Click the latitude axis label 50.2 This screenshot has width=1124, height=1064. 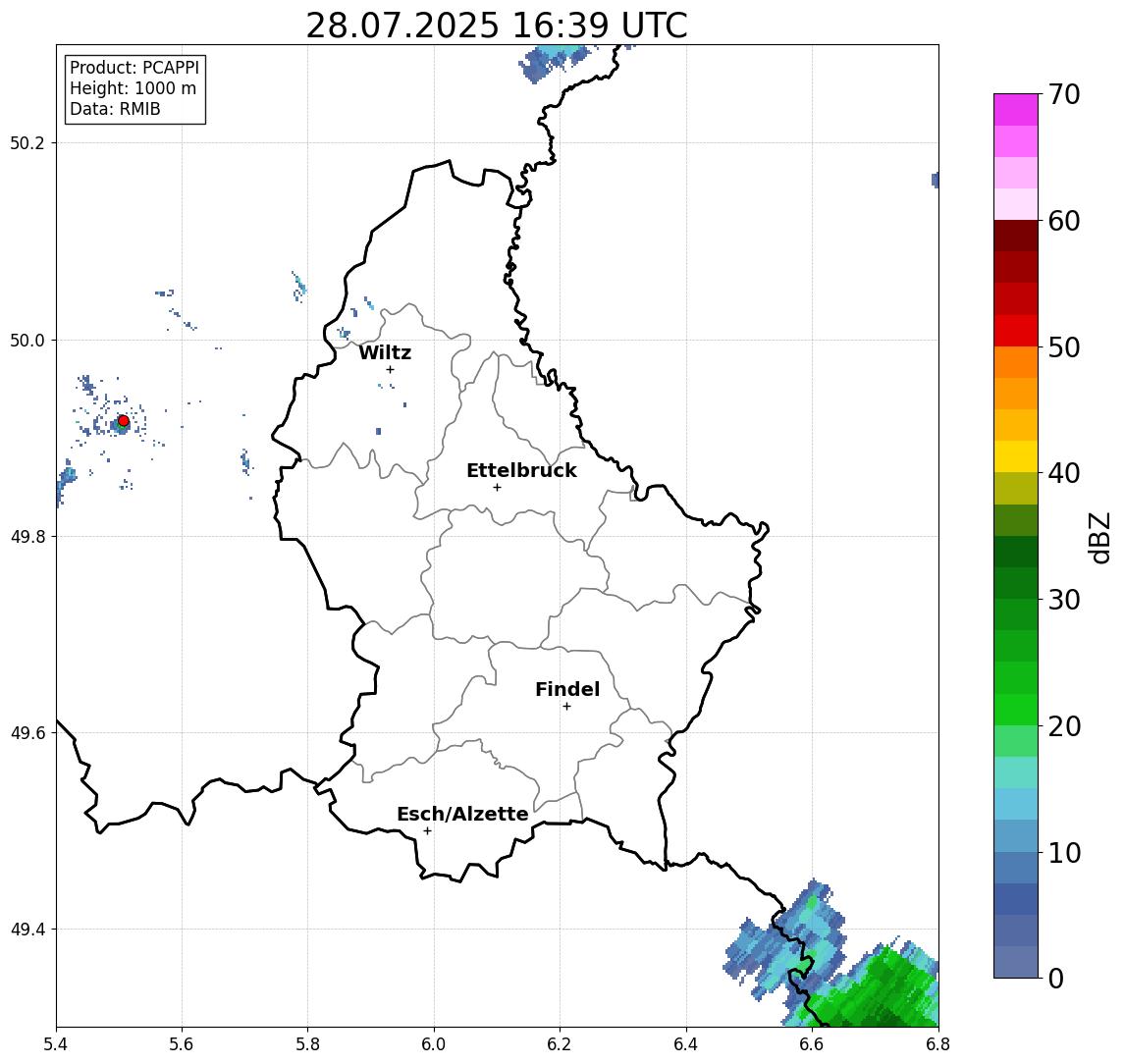(27, 142)
